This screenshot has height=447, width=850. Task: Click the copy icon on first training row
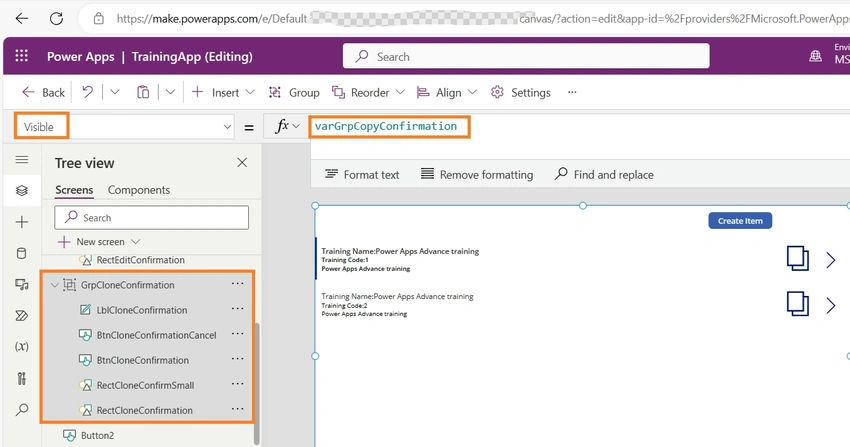pos(797,258)
